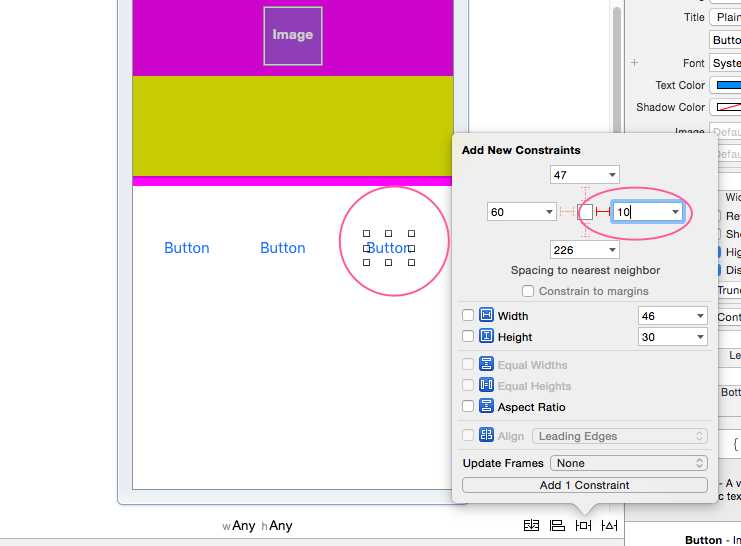Open the Align constraints tool
The height and width of the screenshot is (546, 741).
coord(557,525)
